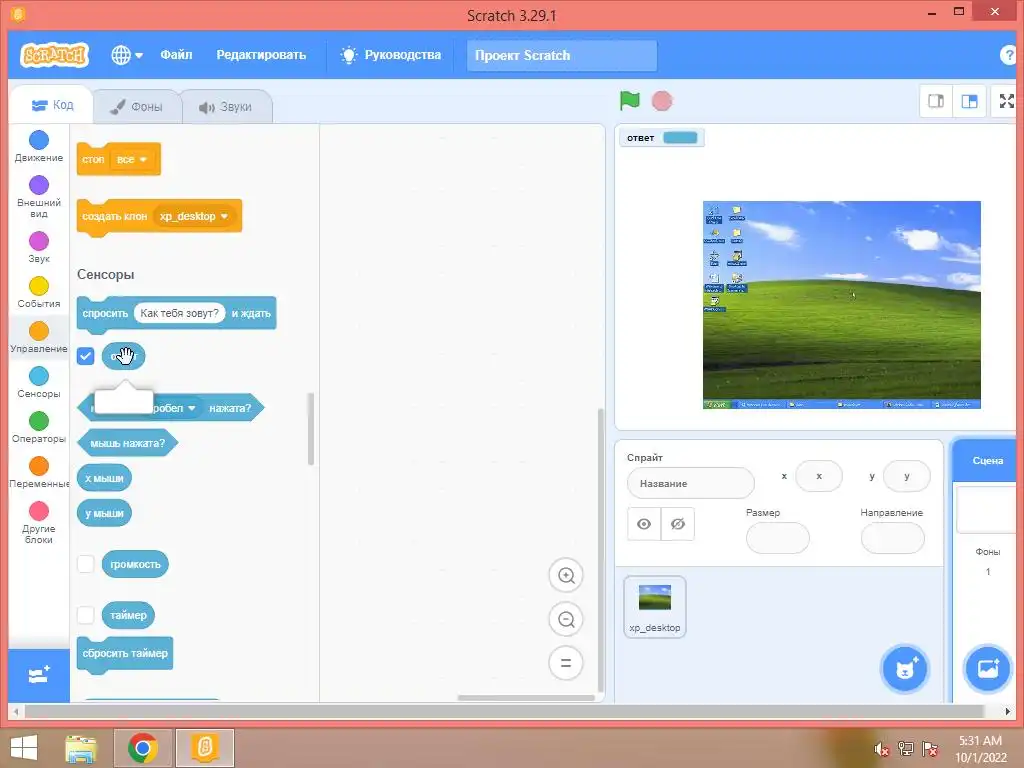Zoom out the code workspace

pos(566,619)
